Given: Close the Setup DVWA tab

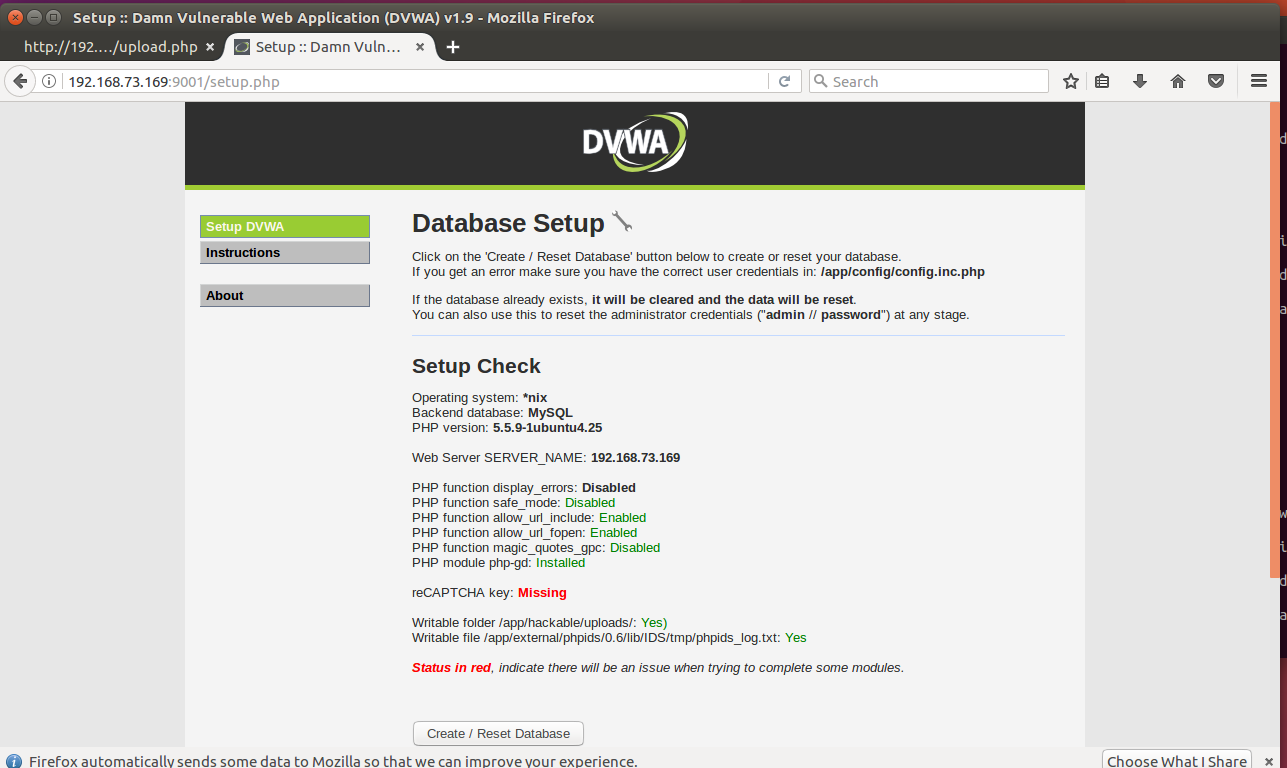Looking at the screenshot, I should [x=420, y=47].
